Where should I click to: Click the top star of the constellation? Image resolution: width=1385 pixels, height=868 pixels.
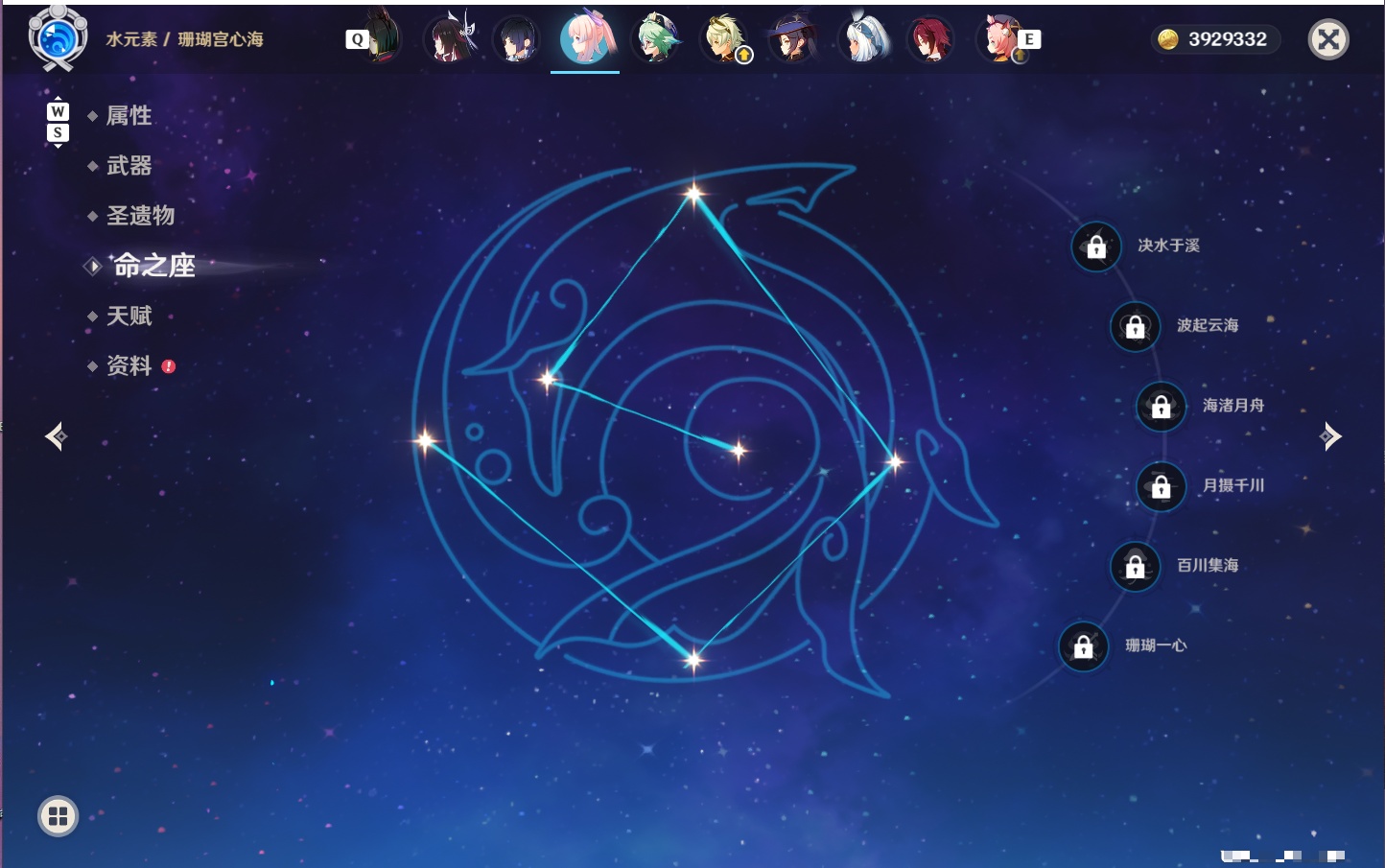tap(693, 194)
